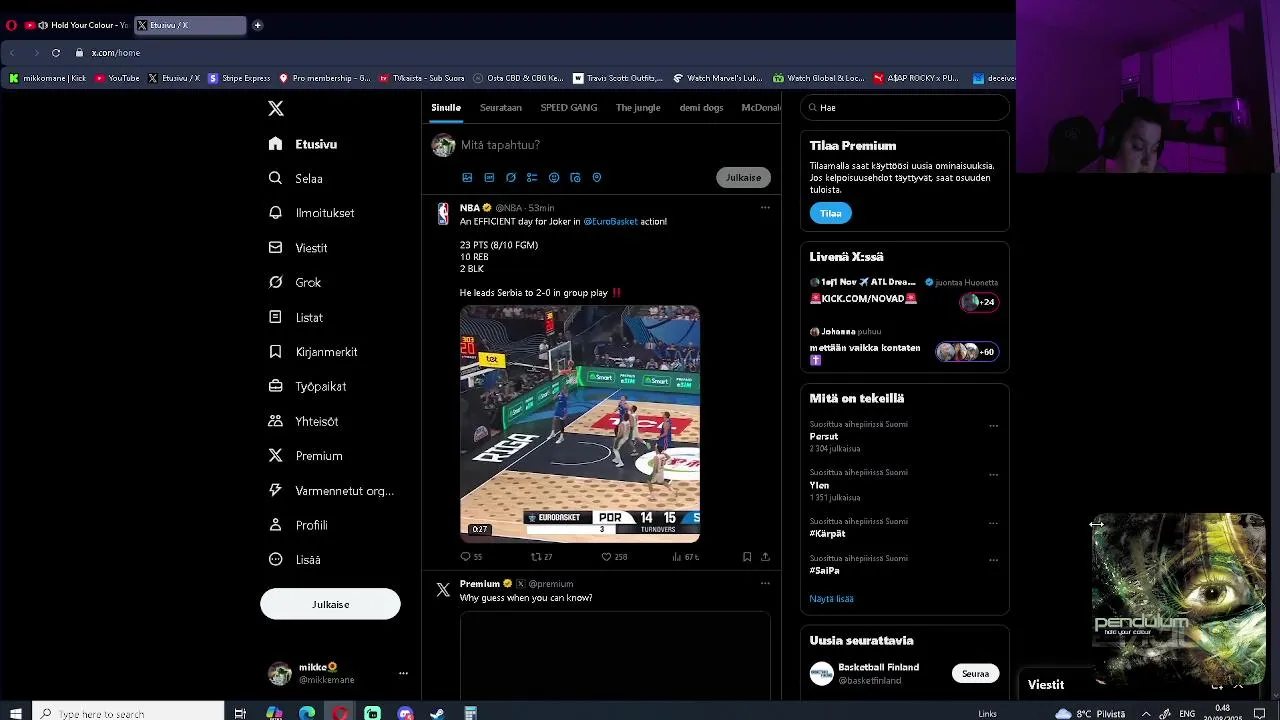Open more options for #SaiPa trend
This screenshot has height=720, width=1280.
(x=993, y=560)
